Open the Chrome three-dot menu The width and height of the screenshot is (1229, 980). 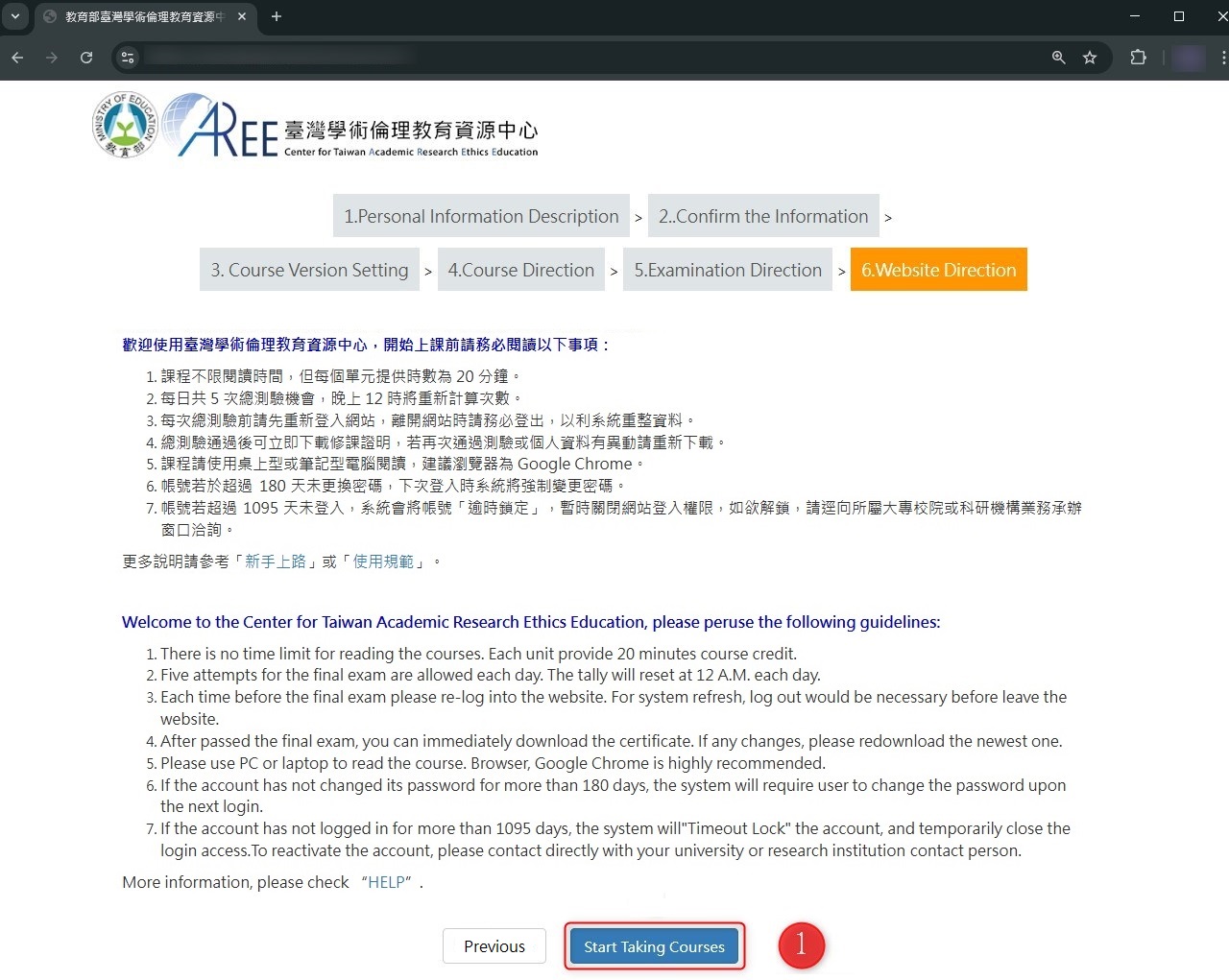[1223, 58]
